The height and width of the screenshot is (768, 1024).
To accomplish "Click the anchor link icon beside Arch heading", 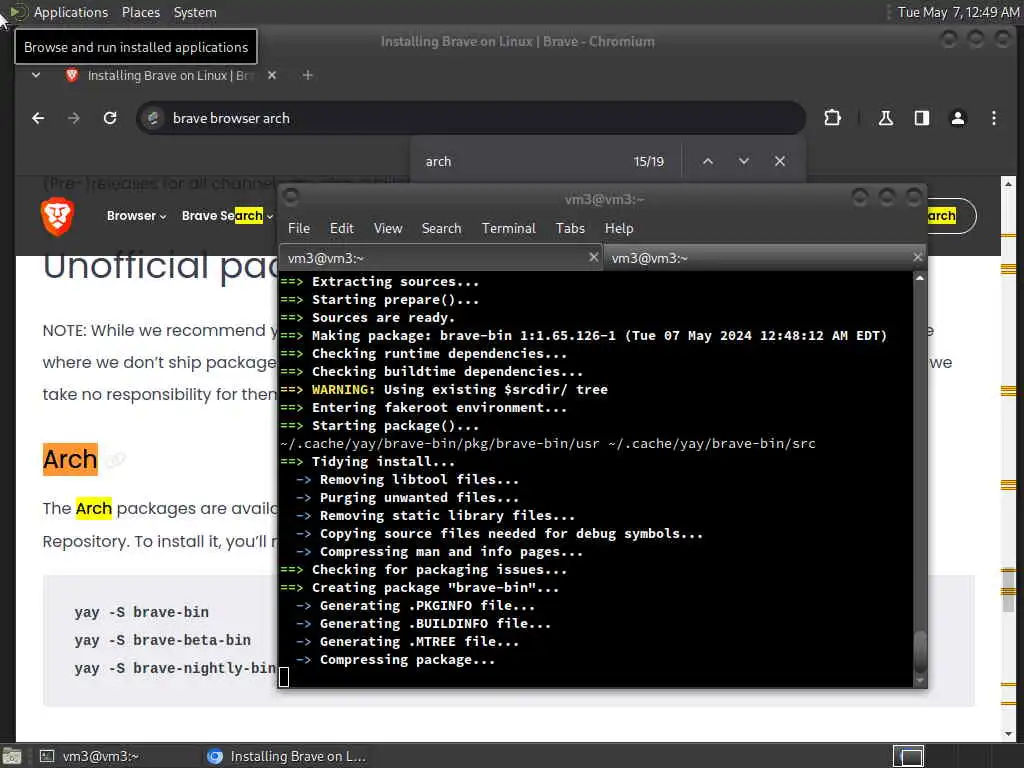I will (x=115, y=460).
